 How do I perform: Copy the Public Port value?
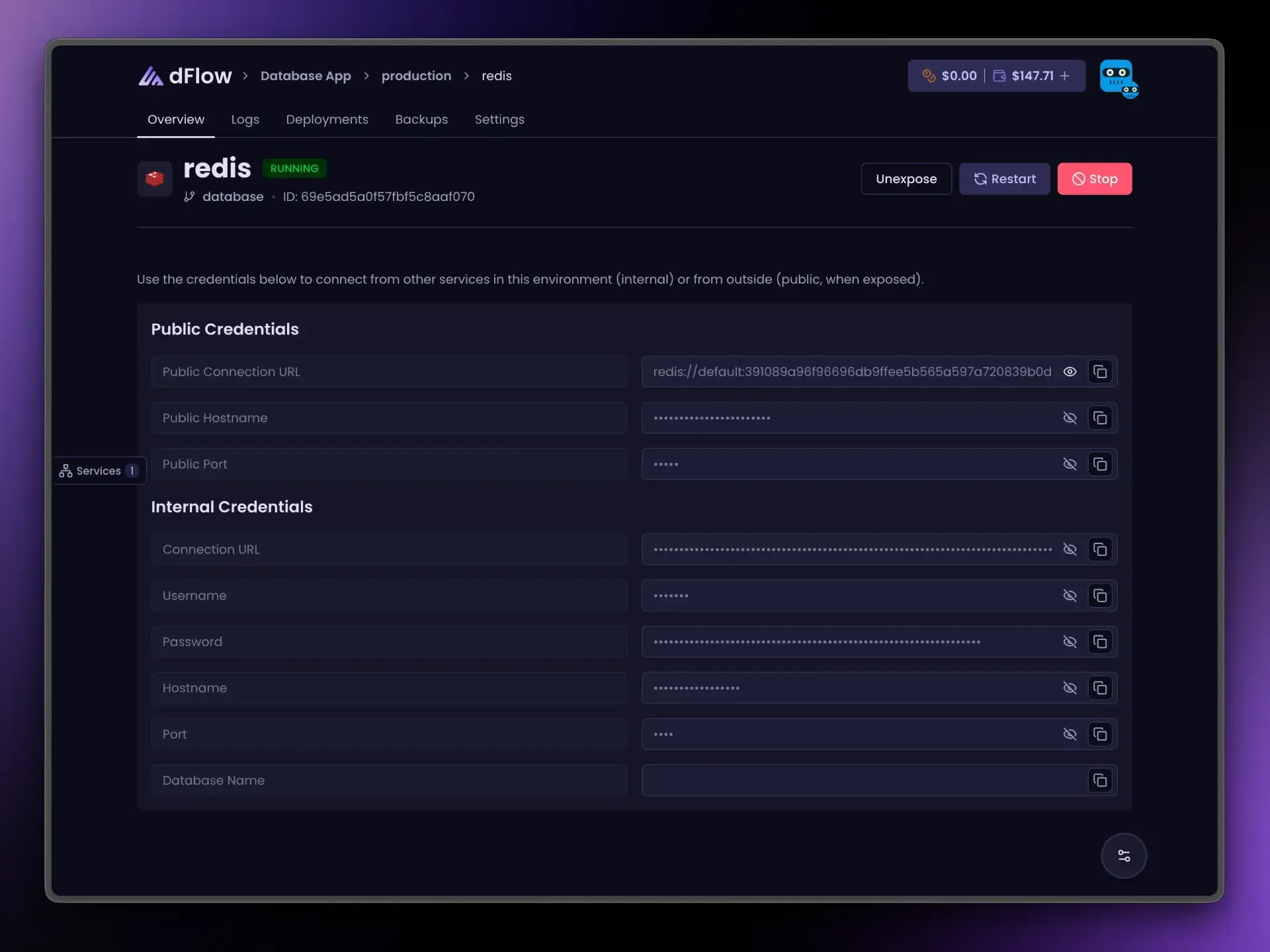click(x=1100, y=464)
